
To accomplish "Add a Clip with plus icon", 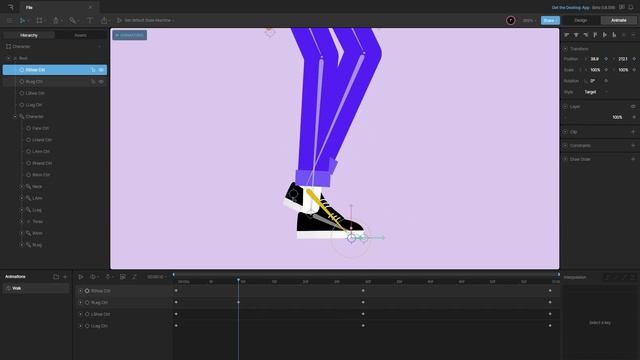I will pos(633,132).
